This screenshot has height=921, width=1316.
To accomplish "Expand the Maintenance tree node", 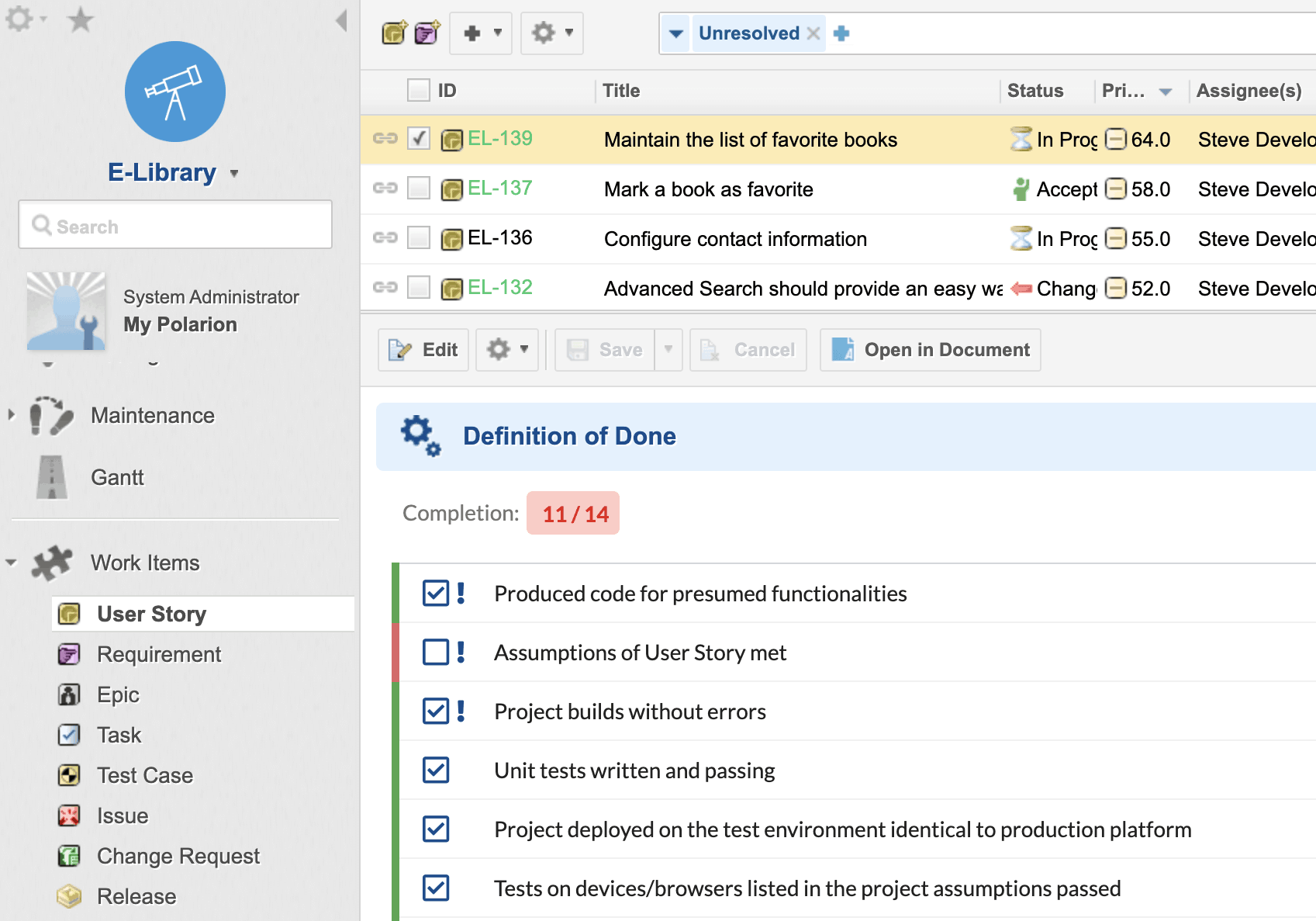I will tap(12, 415).
